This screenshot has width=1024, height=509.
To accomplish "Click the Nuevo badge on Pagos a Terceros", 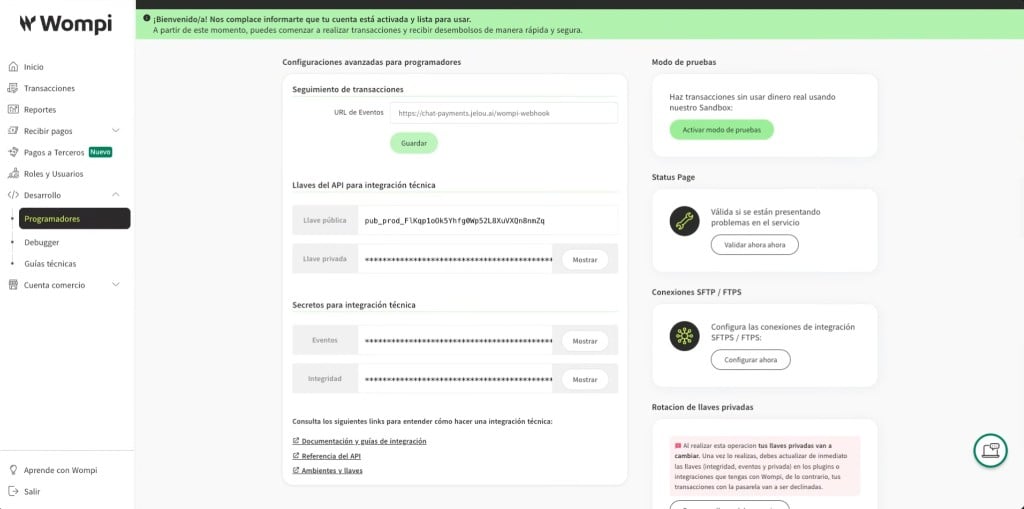I will click(101, 152).
